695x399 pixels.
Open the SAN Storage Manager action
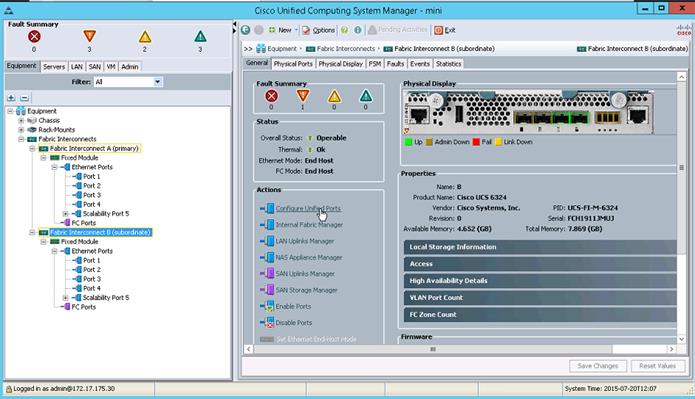point(306,290)
